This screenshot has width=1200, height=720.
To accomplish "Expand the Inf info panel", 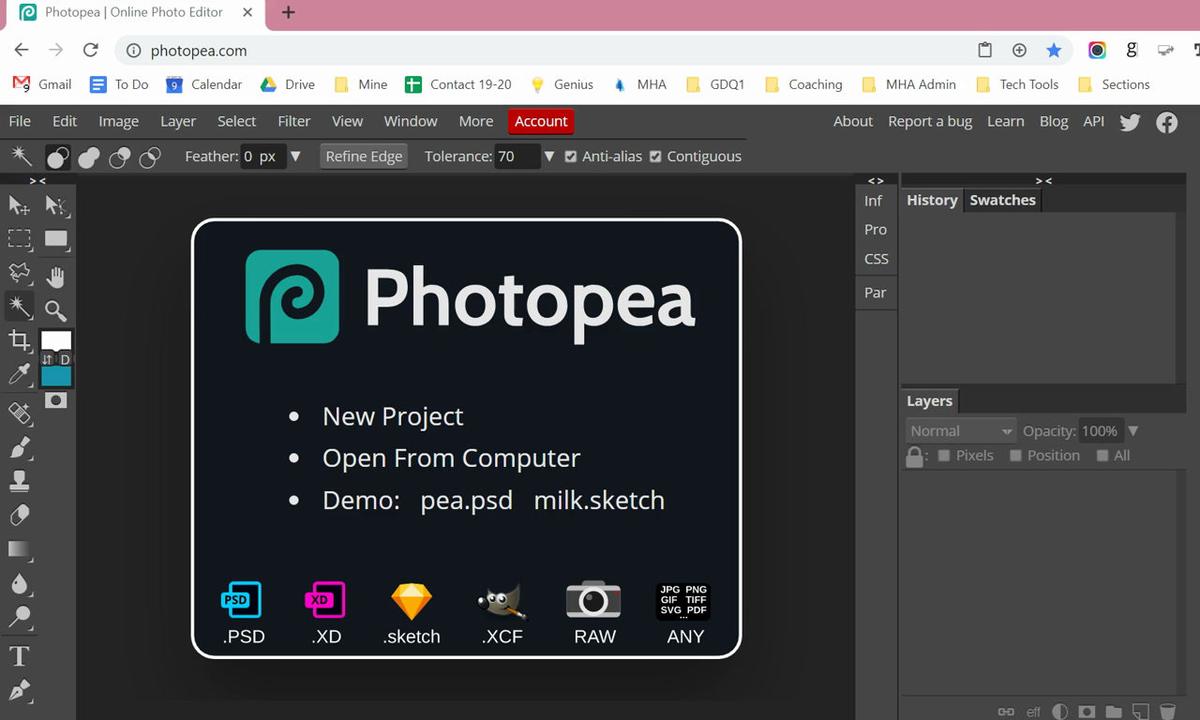I will pos(873,201).
